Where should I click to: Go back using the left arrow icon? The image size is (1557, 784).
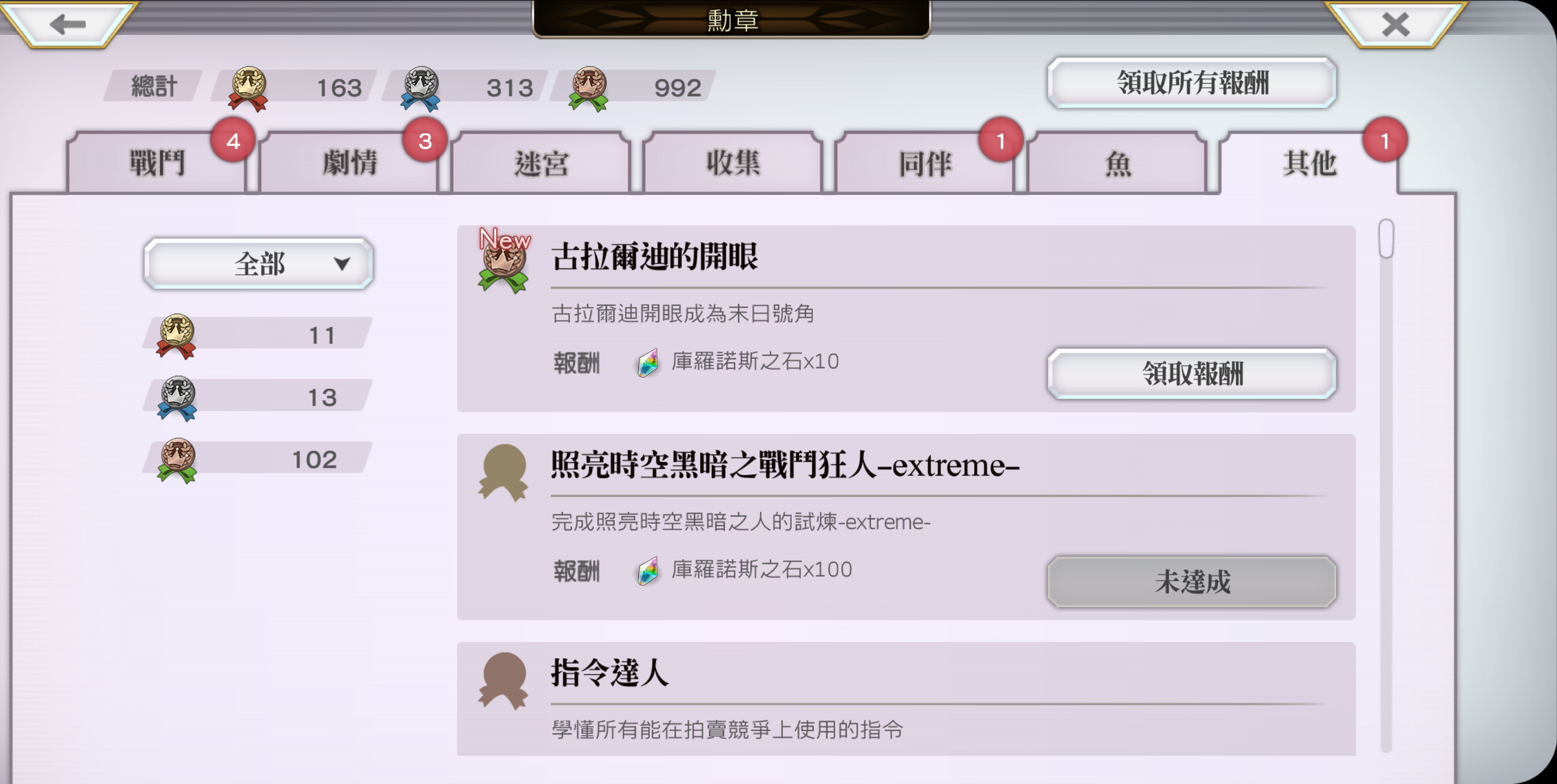click(x=68, y=24)
